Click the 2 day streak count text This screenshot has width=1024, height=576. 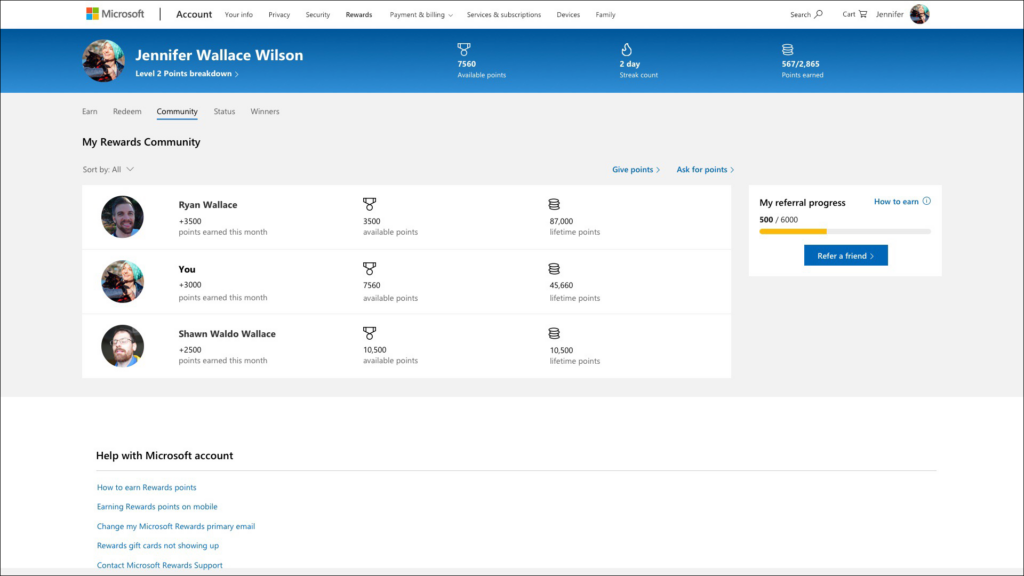click(x=630, y=64)
